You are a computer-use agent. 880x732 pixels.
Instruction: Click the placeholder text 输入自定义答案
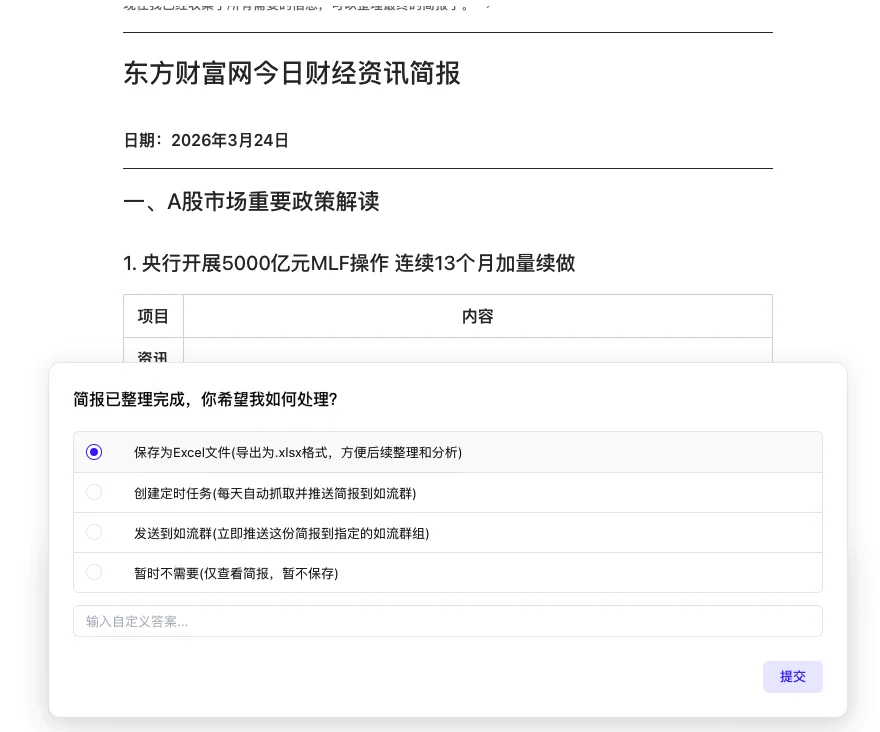pyautogui.click(x=137, y=621)
